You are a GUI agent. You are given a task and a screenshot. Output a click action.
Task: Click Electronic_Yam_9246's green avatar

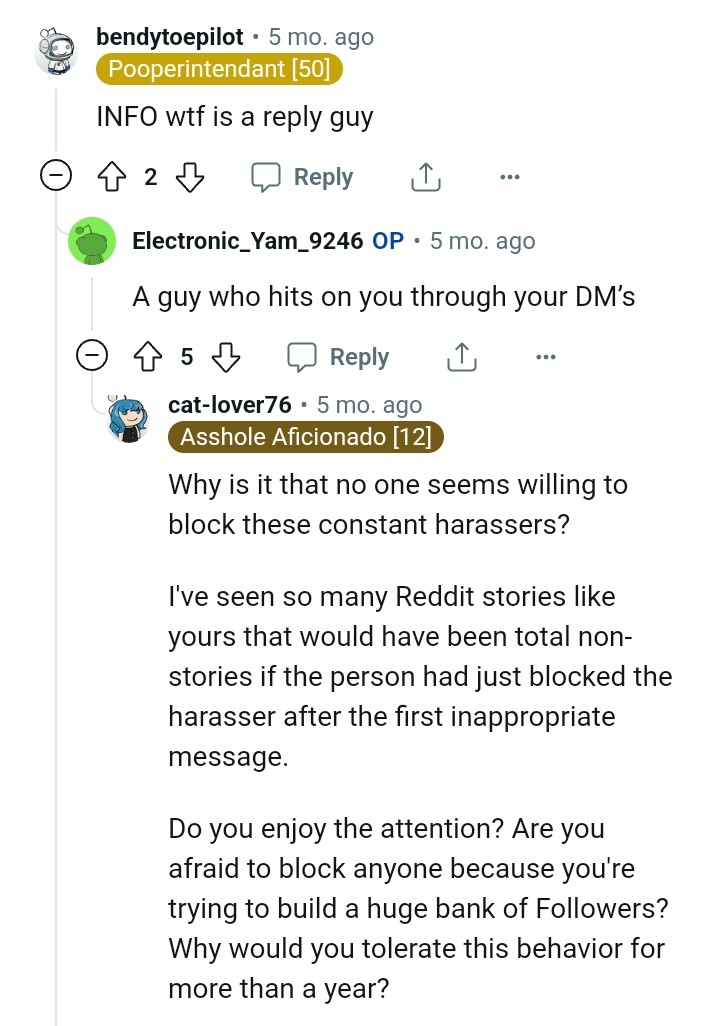[92, 240]
